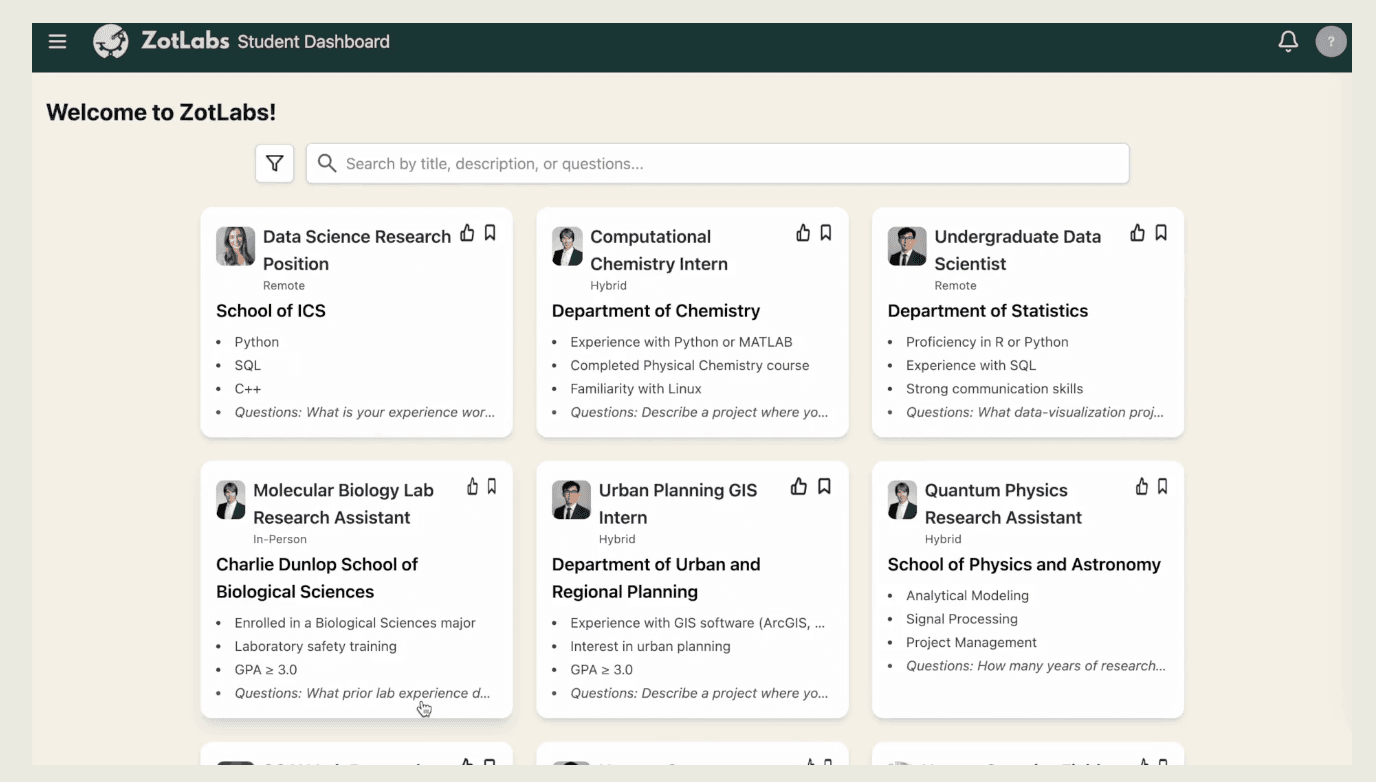
Task: Open the Urban Planning GIS Intern title
Action: 678,504
